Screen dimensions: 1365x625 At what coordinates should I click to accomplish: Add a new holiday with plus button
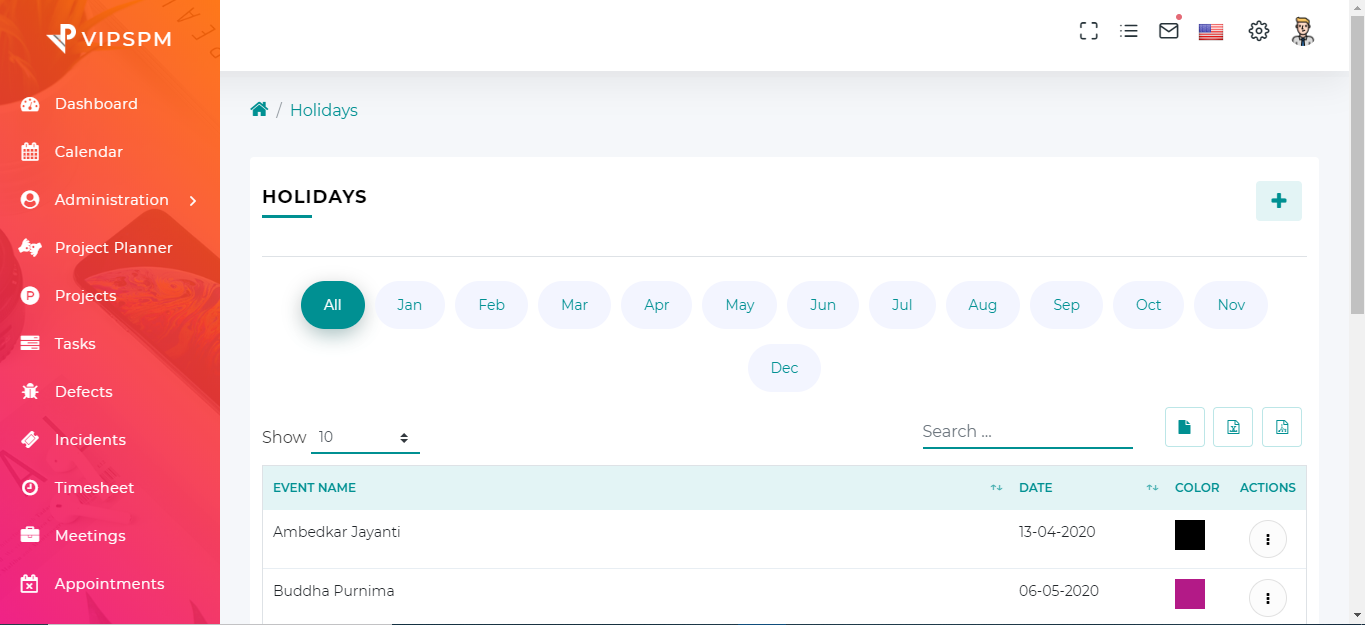[1278, 201]
